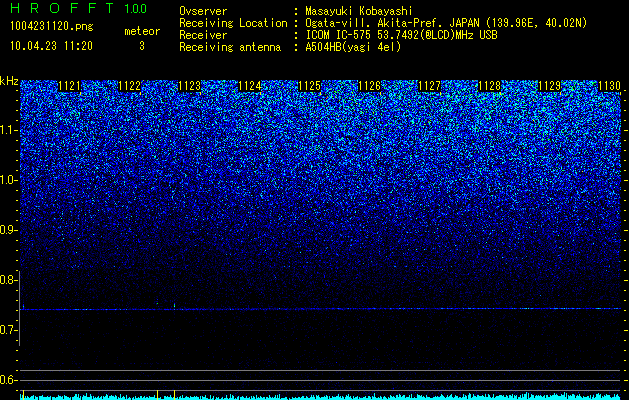The width and height of the screenshot is (629, 400).
Task: Click the Receiver label in header
Action: coord(203,35)
